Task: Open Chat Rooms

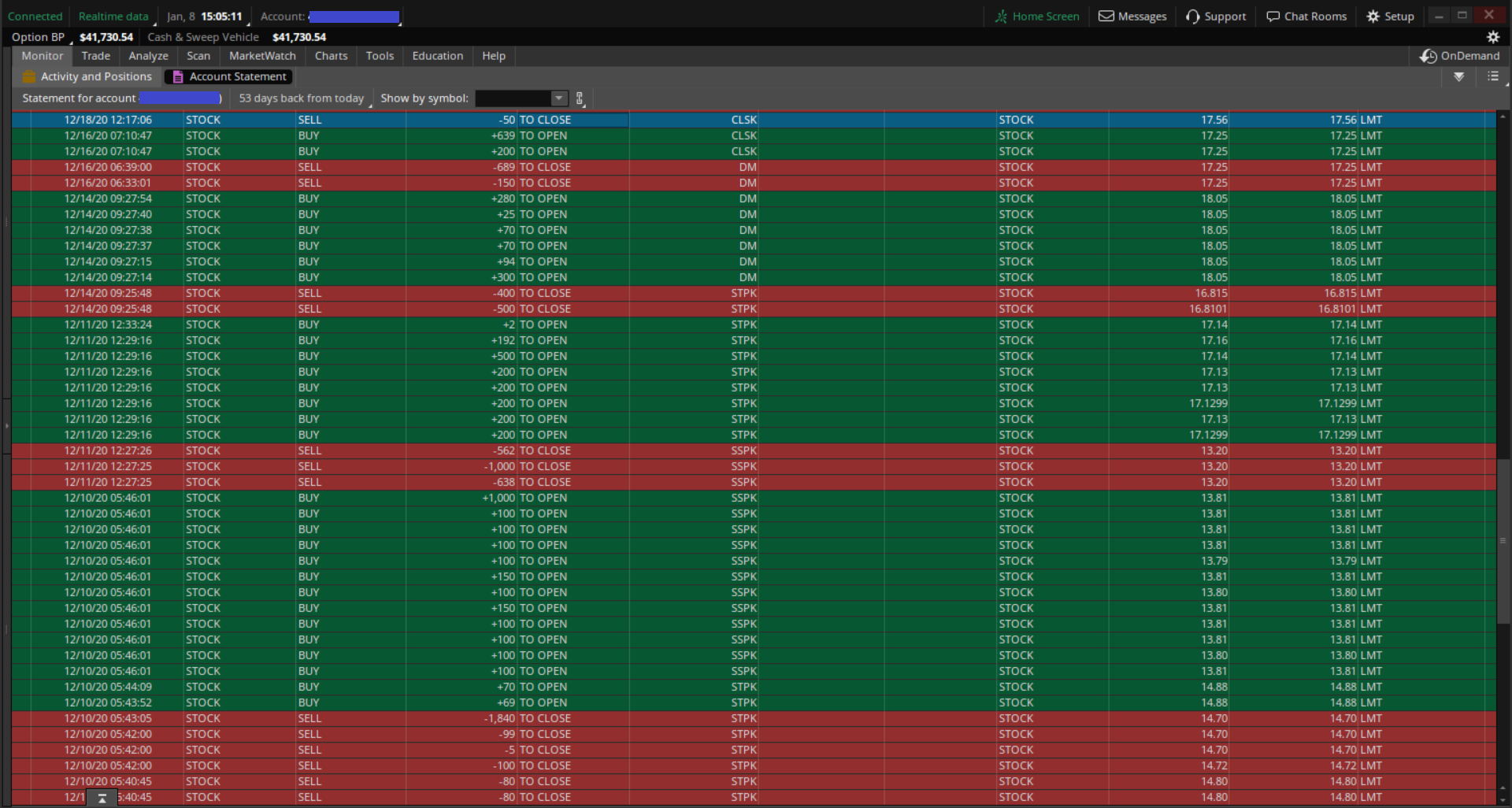Action: pos(1306,16)
